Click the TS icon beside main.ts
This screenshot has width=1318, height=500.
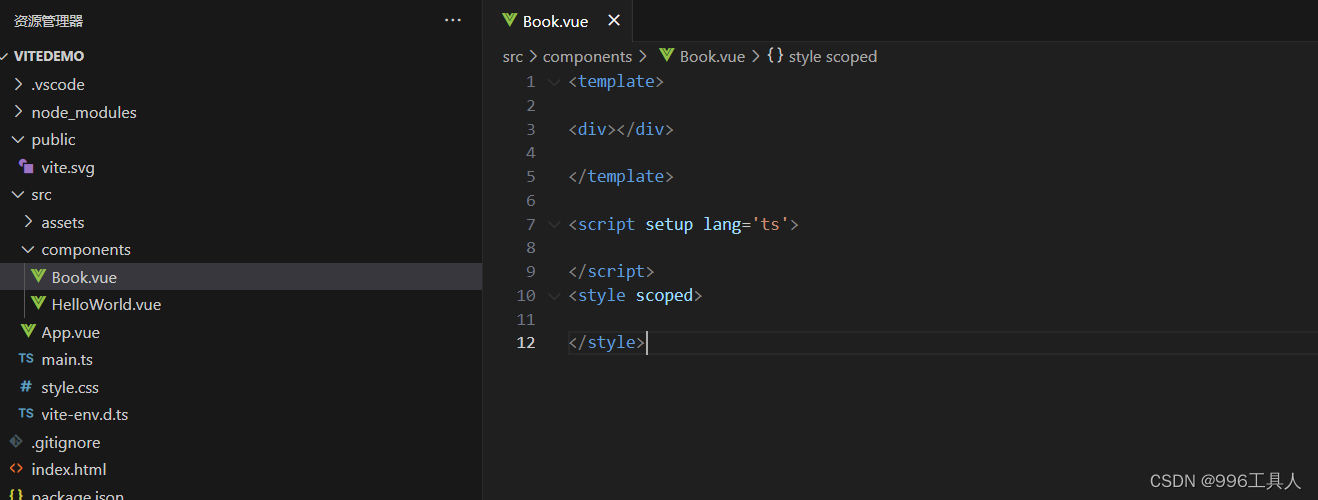pyautogui.click(x=26, y=359)
